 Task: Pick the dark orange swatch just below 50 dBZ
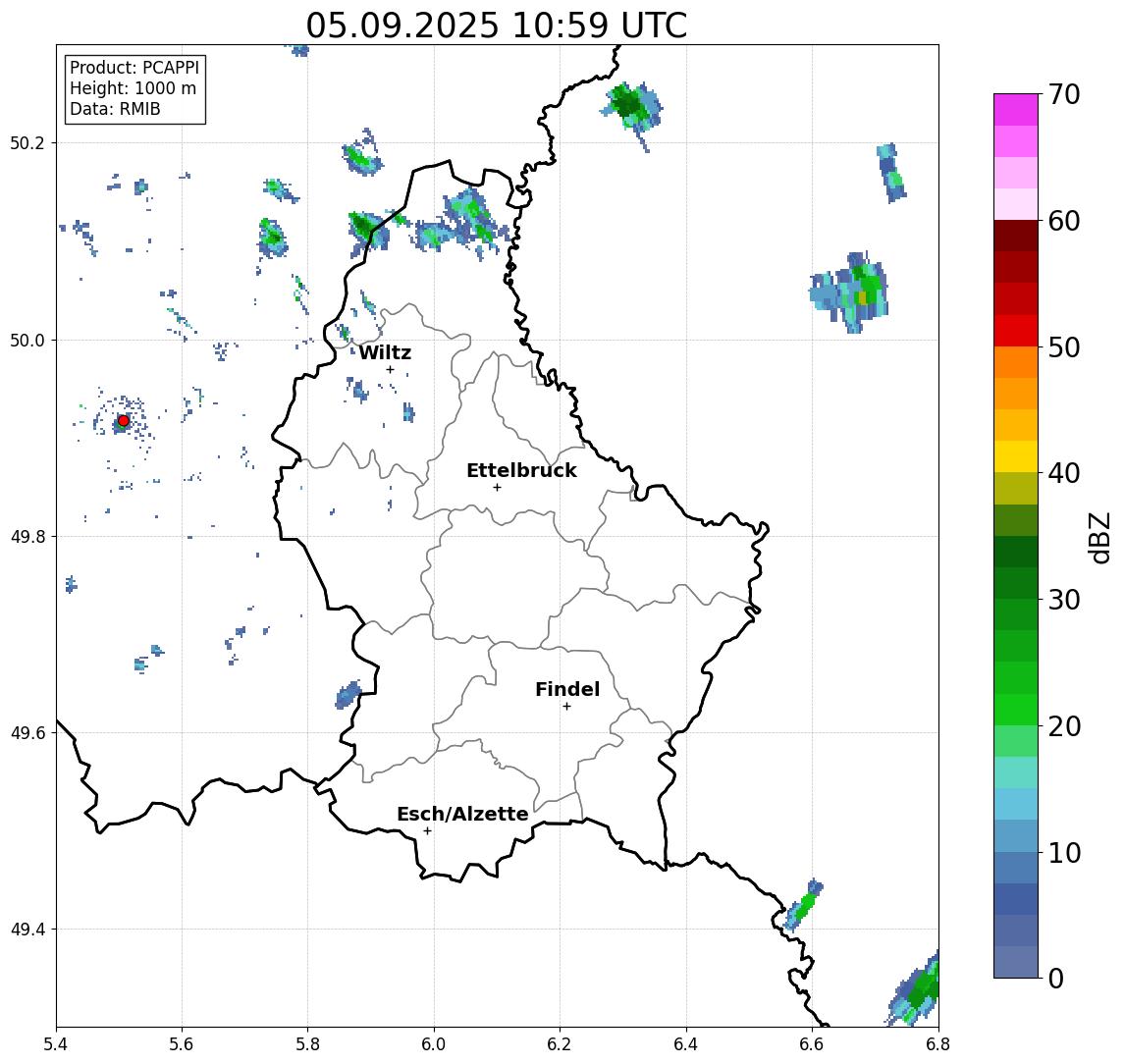1016,362
